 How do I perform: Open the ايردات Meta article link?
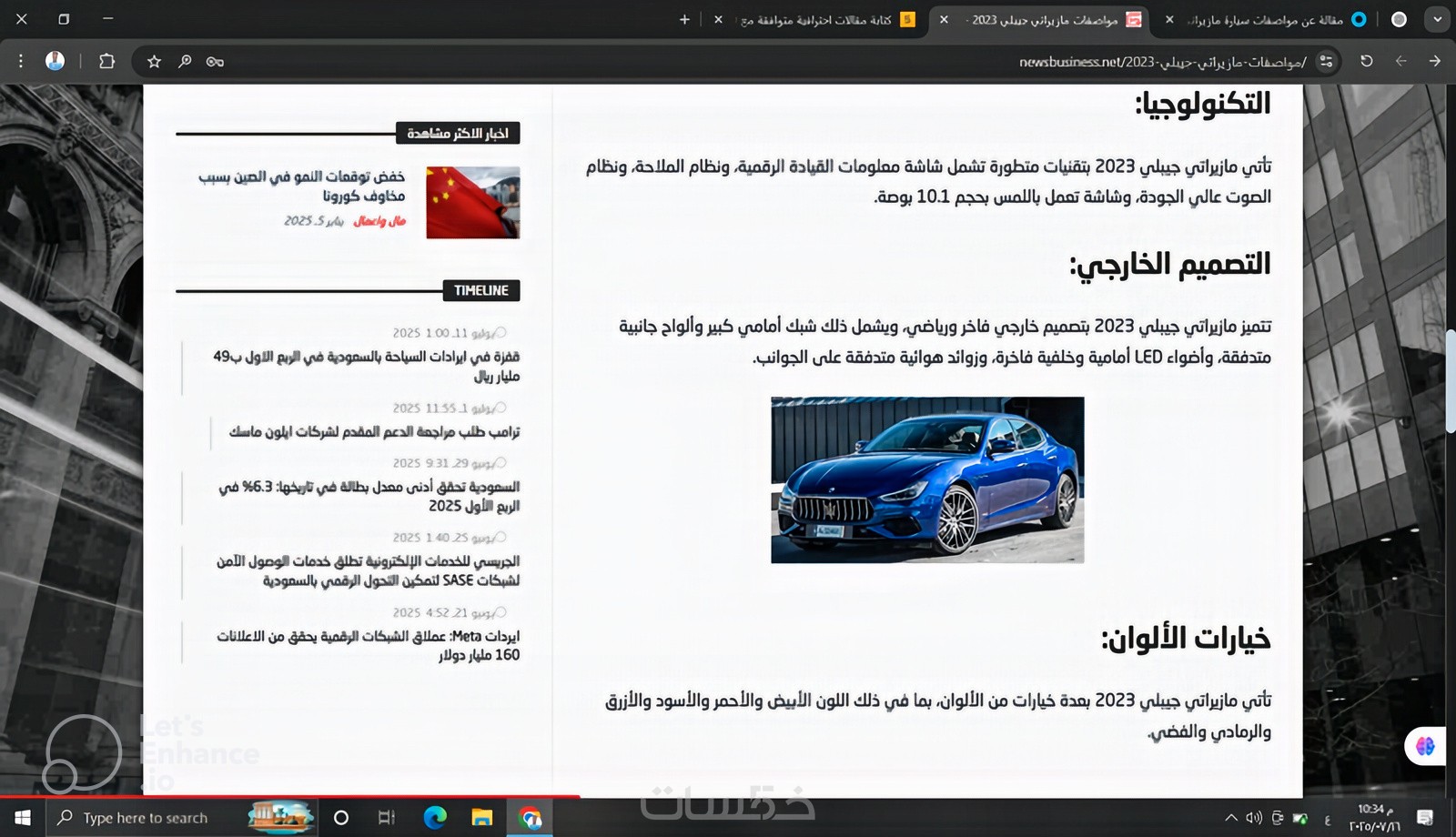coord(368,645)
